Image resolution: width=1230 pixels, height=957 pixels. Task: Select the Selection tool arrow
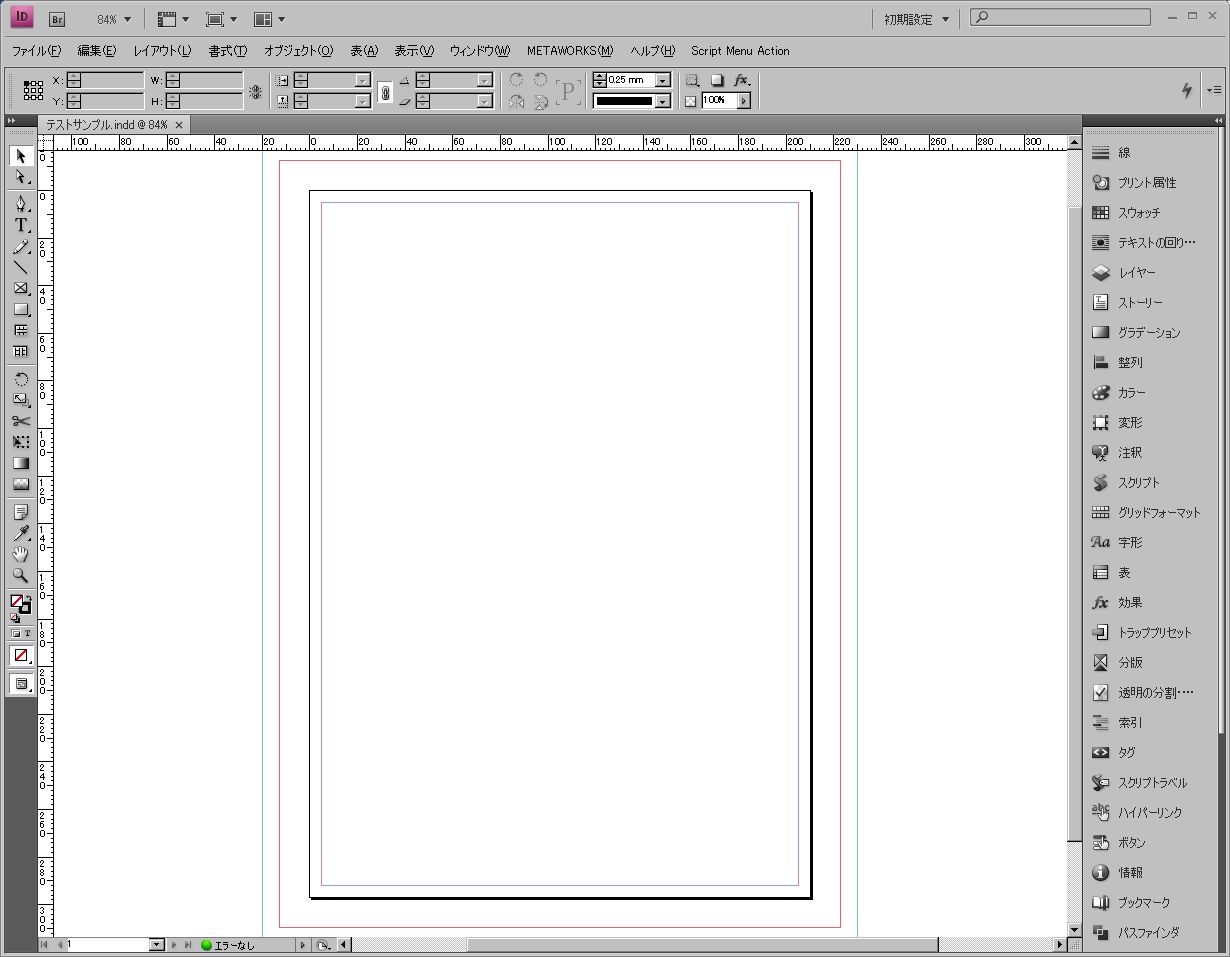21,156
